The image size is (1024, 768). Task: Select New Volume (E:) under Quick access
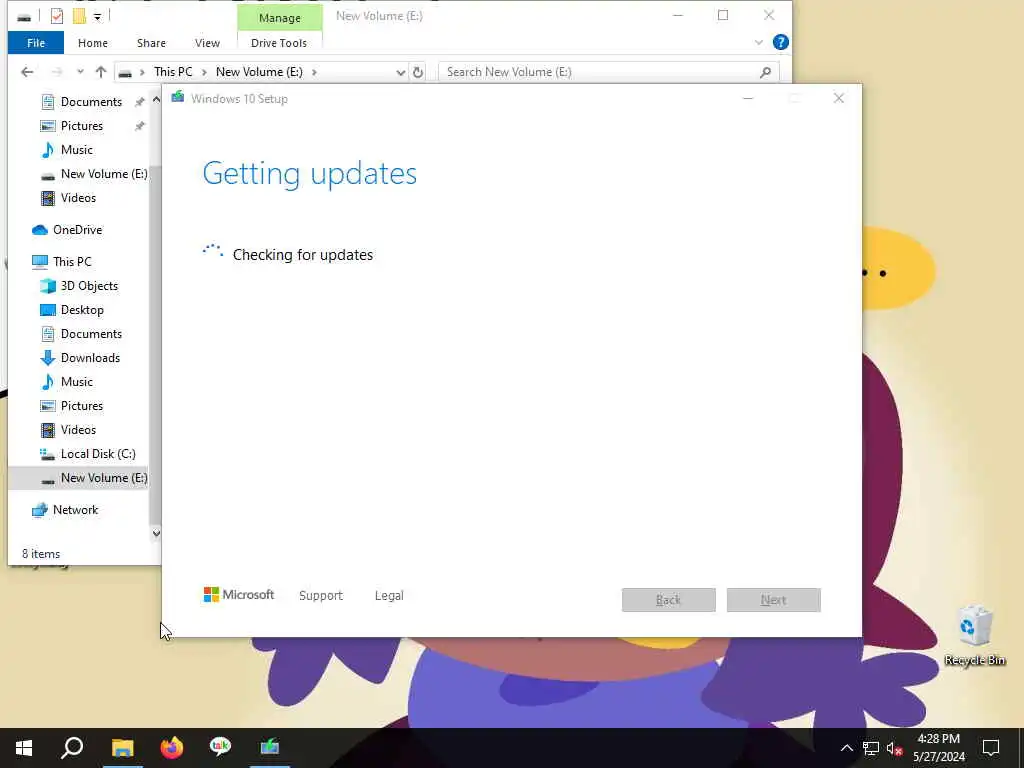(104, 174)
